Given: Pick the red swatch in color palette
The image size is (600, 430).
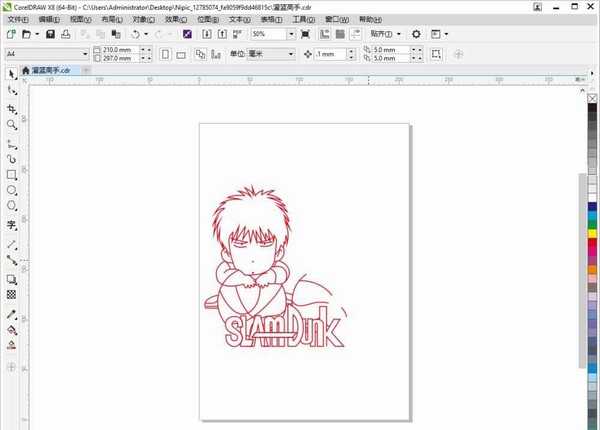Looking at the screenshot, I should coord(592,243).
